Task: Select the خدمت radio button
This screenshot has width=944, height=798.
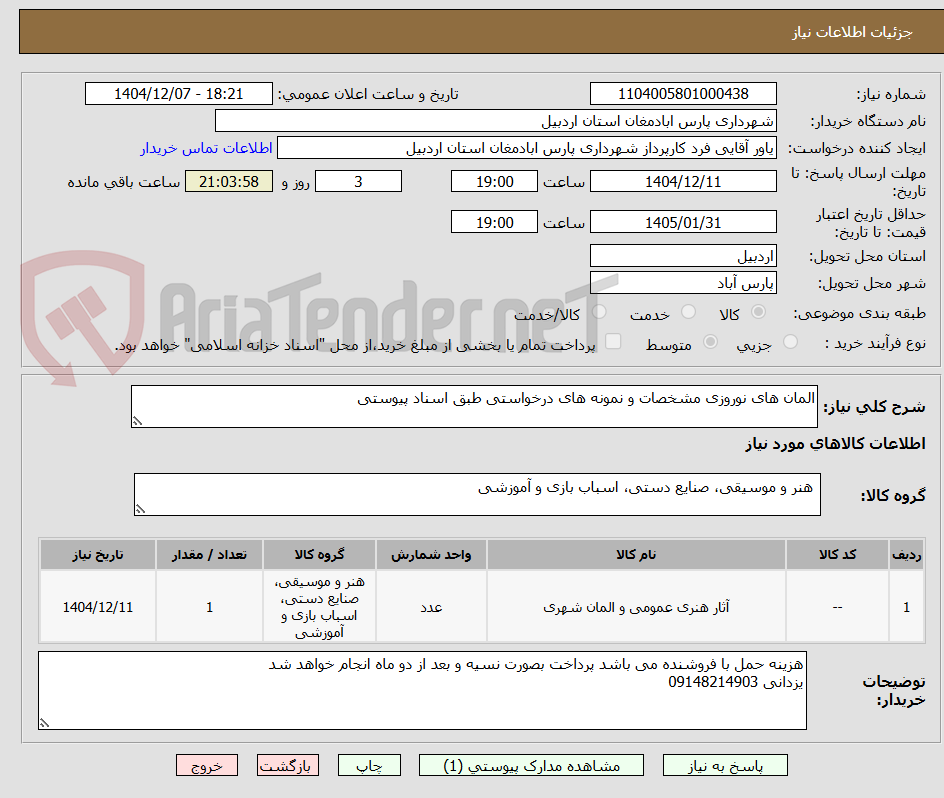Action: click(688, 311)
